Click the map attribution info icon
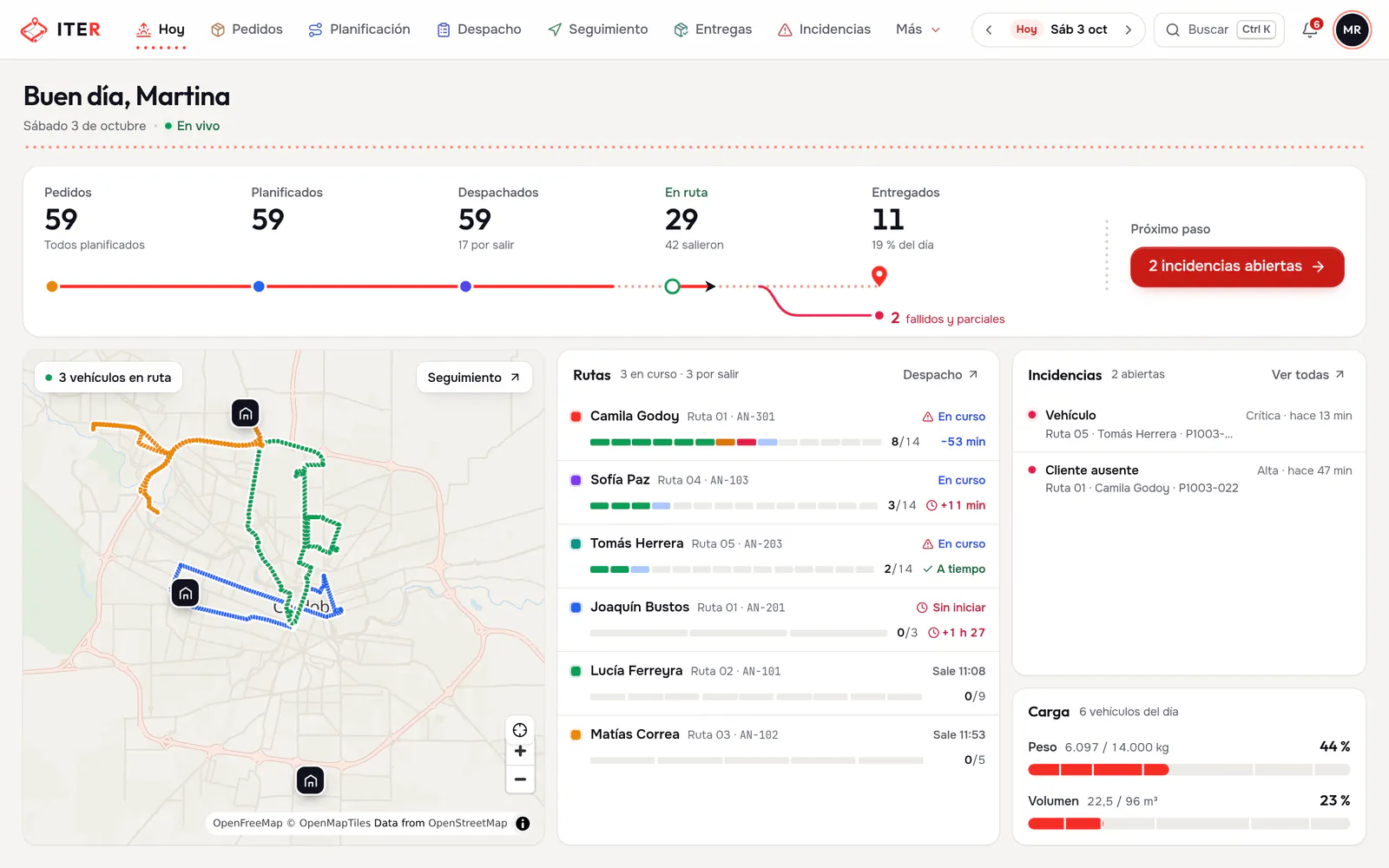The image size is (1389, 868). [x=523, y=824]
